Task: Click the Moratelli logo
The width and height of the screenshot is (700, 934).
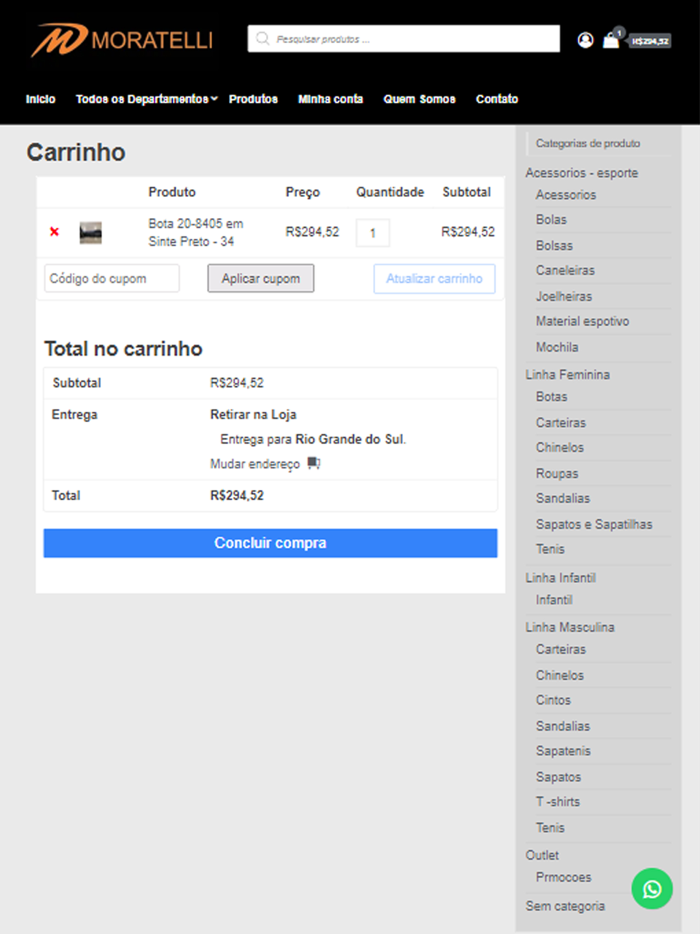Action: coord(122,40)
